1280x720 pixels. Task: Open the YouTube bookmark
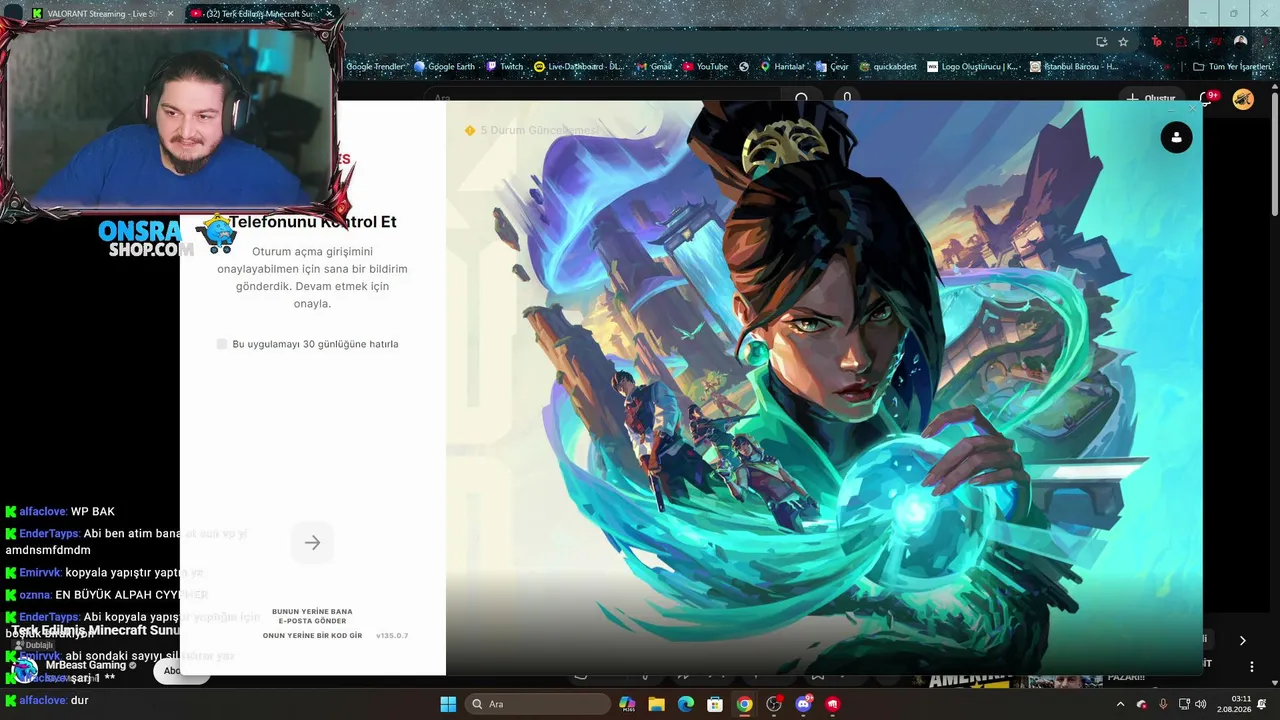pos(705,67)
